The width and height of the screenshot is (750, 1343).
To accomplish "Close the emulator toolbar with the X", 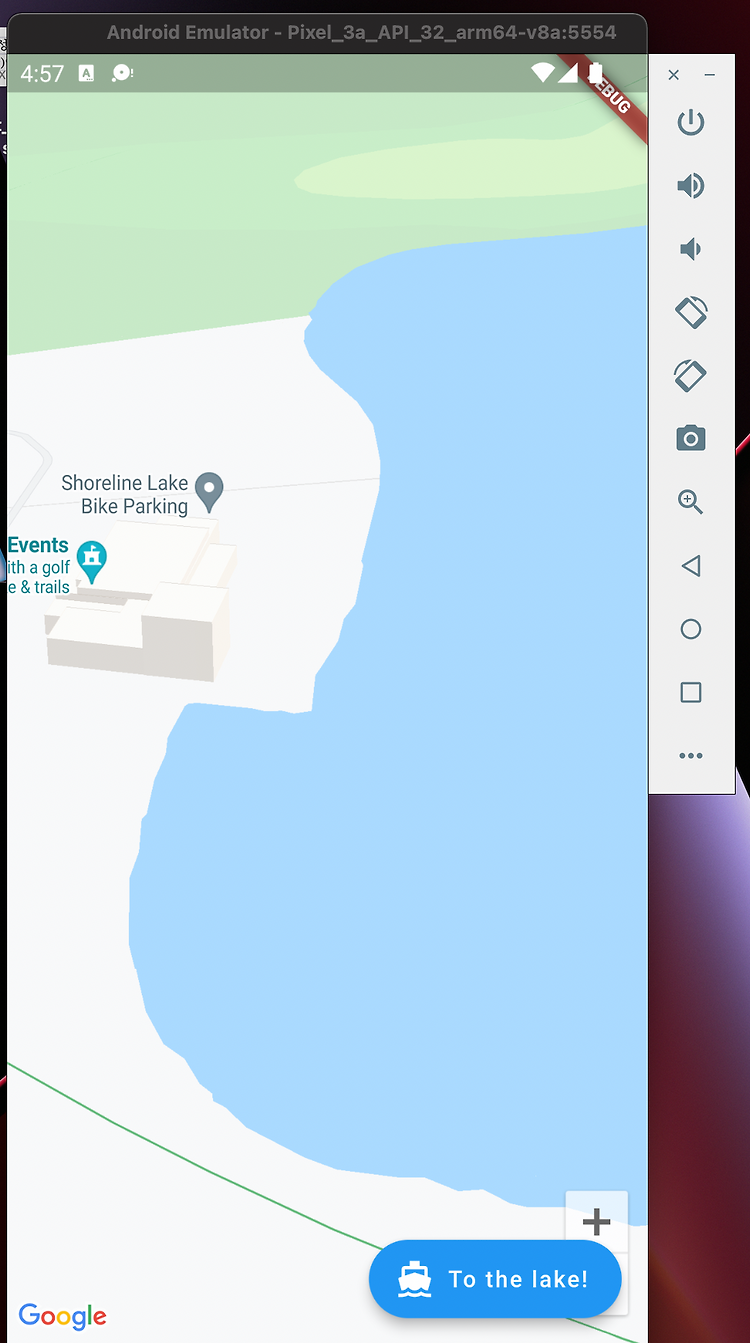I will coord(674,75).
